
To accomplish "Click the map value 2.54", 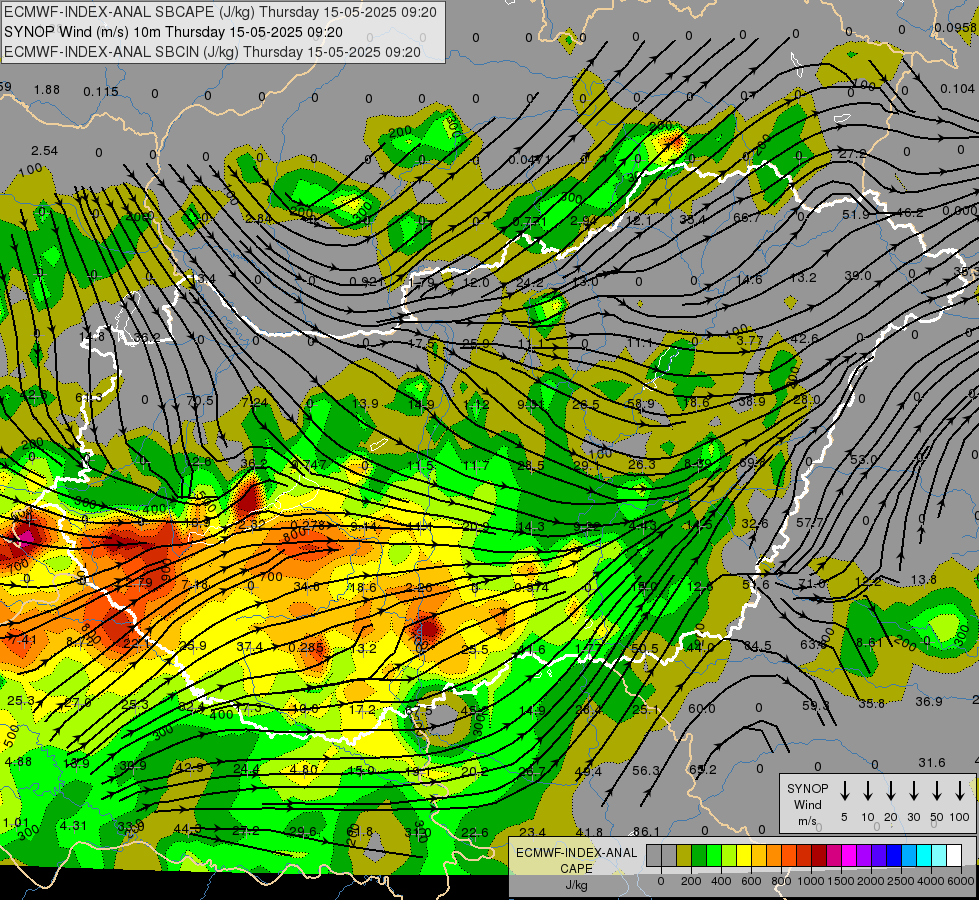I will (44, 151).
